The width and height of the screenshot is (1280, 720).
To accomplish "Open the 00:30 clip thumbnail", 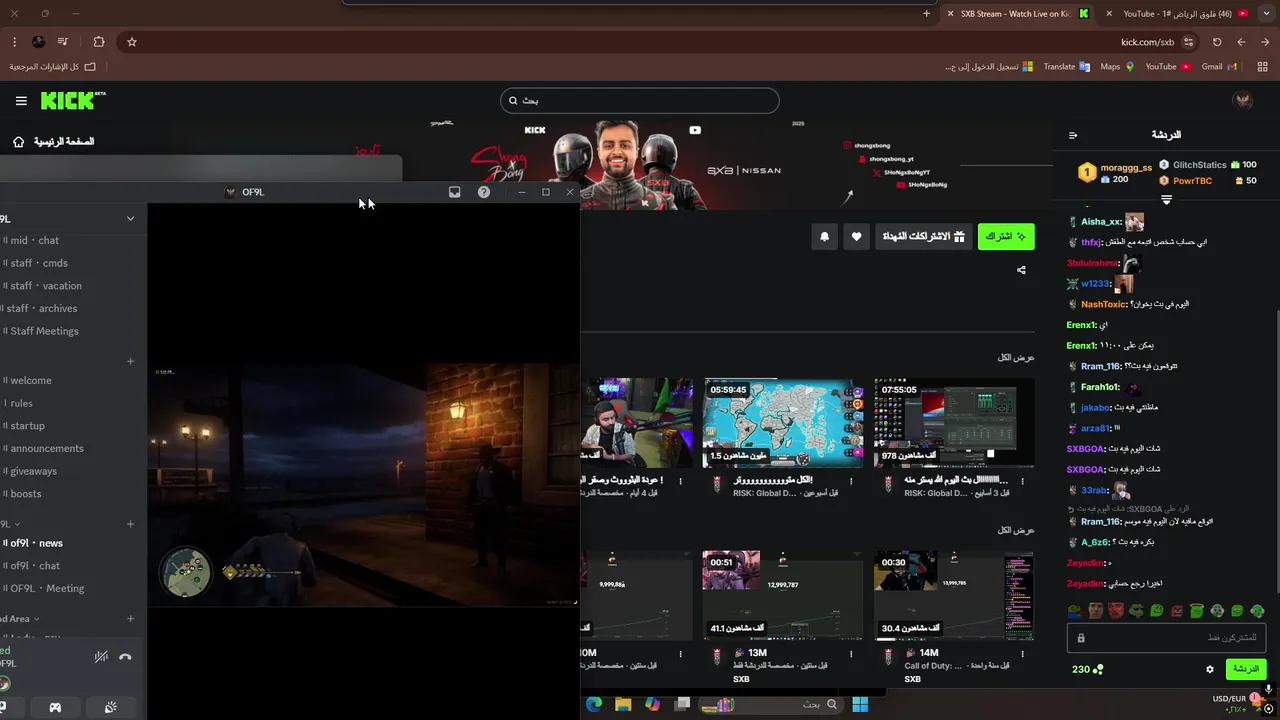I will click(954, 595).
